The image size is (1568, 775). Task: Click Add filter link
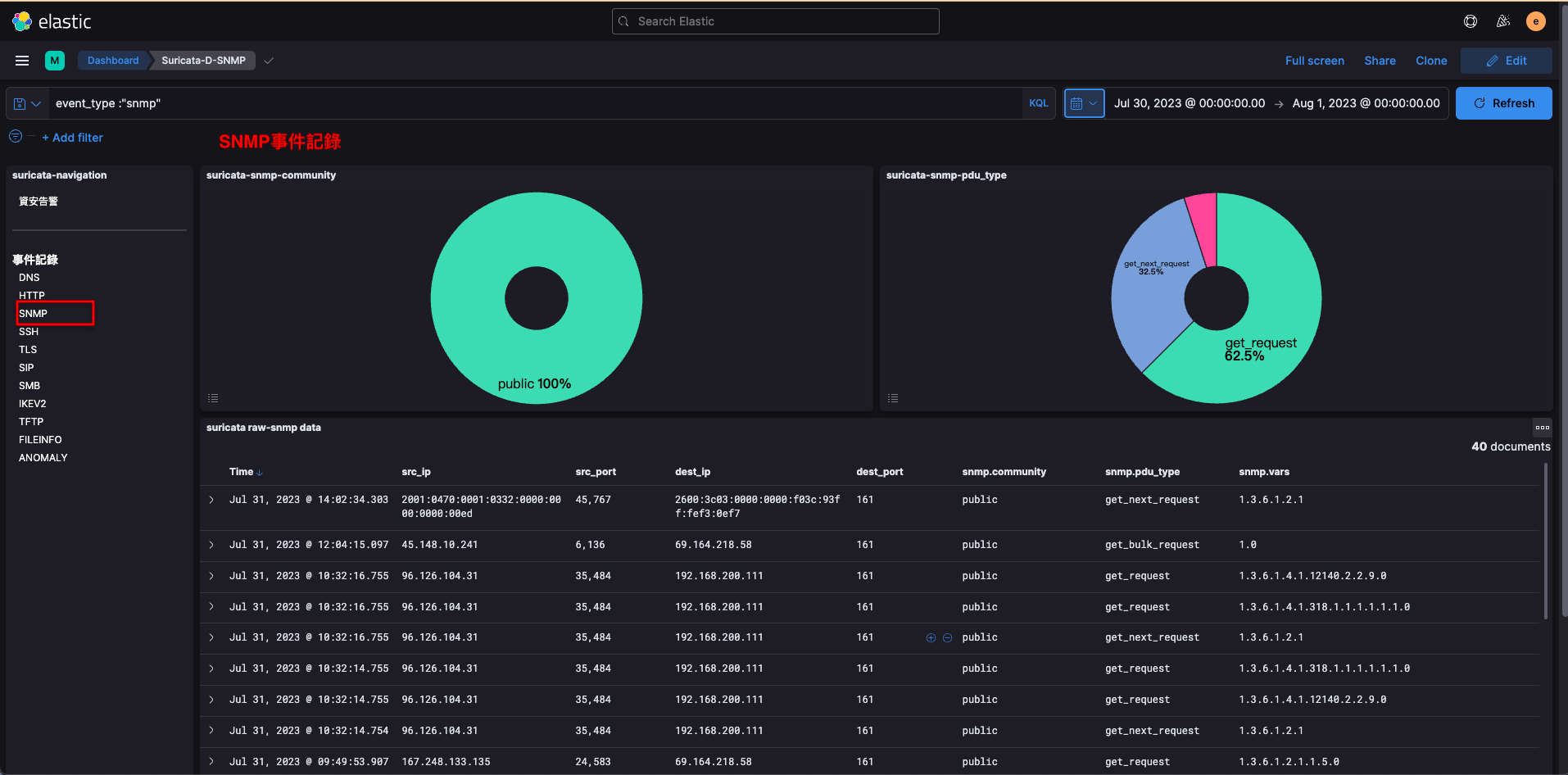[72, 138]
